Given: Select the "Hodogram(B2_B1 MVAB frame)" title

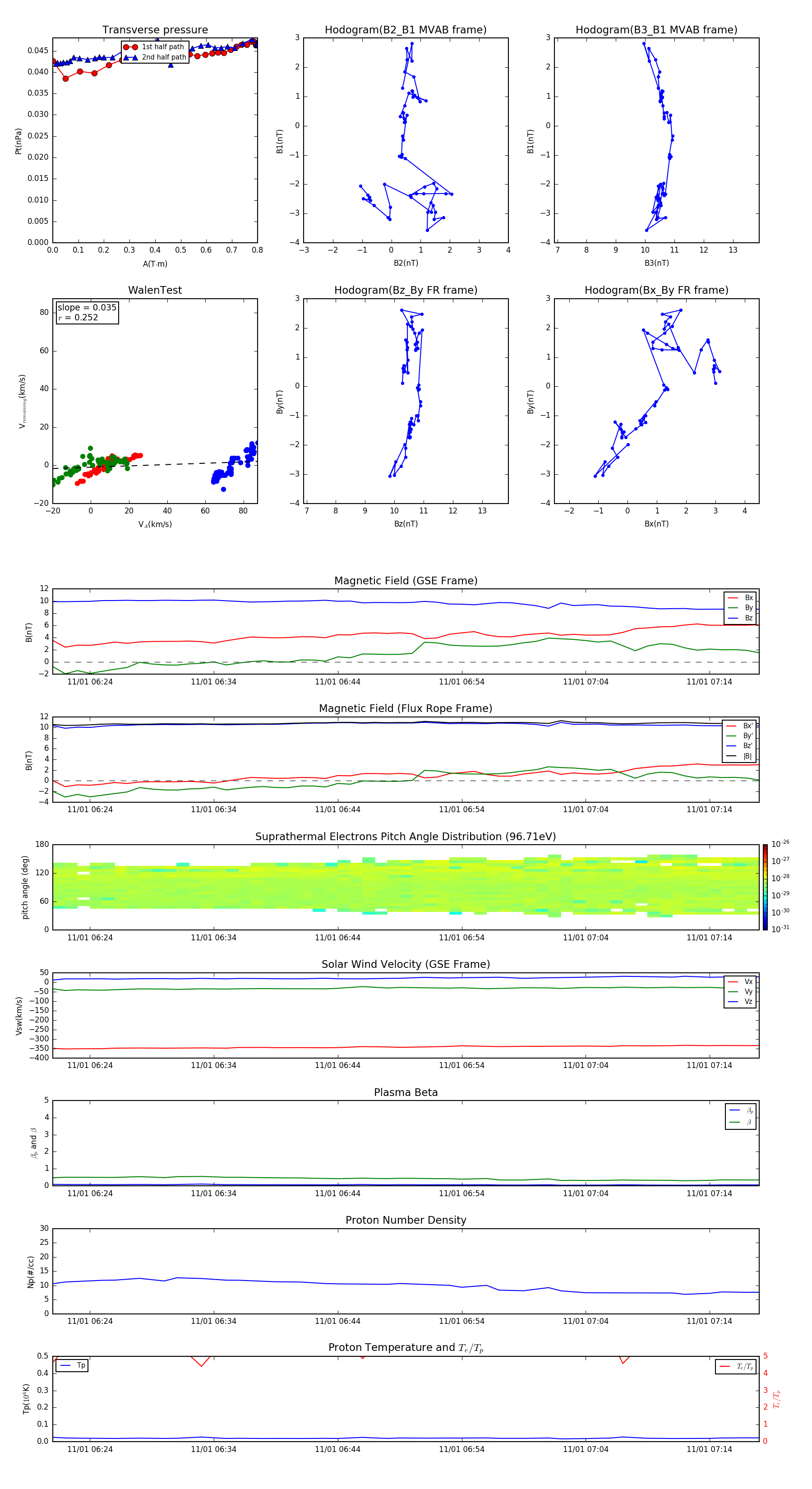Looking at the screenshot, I should click(406, 30).
